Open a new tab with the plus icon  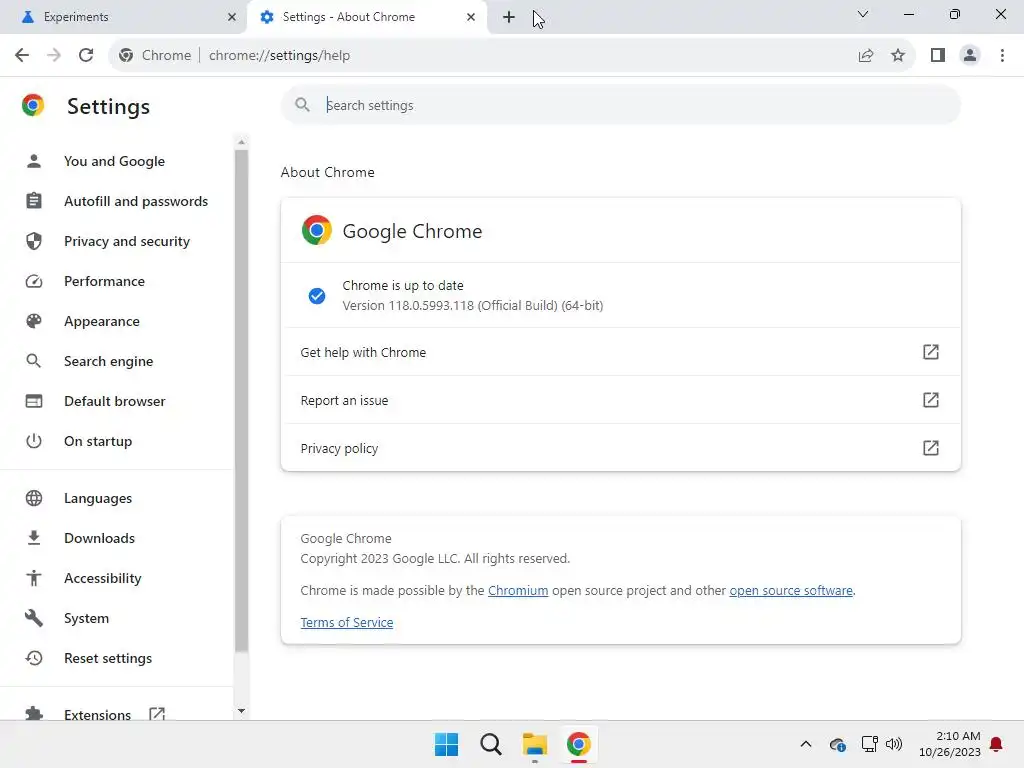509,17
